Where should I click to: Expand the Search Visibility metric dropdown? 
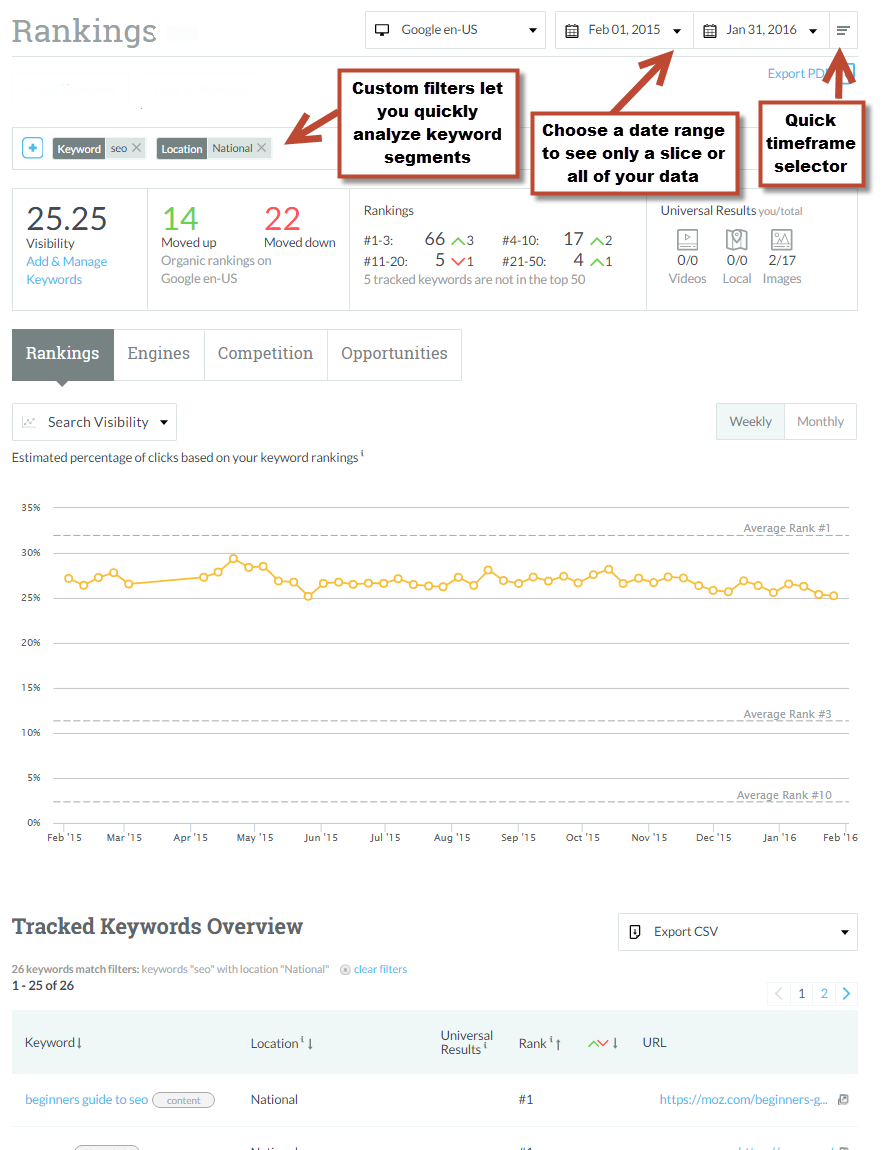click(x=95, y=422)
